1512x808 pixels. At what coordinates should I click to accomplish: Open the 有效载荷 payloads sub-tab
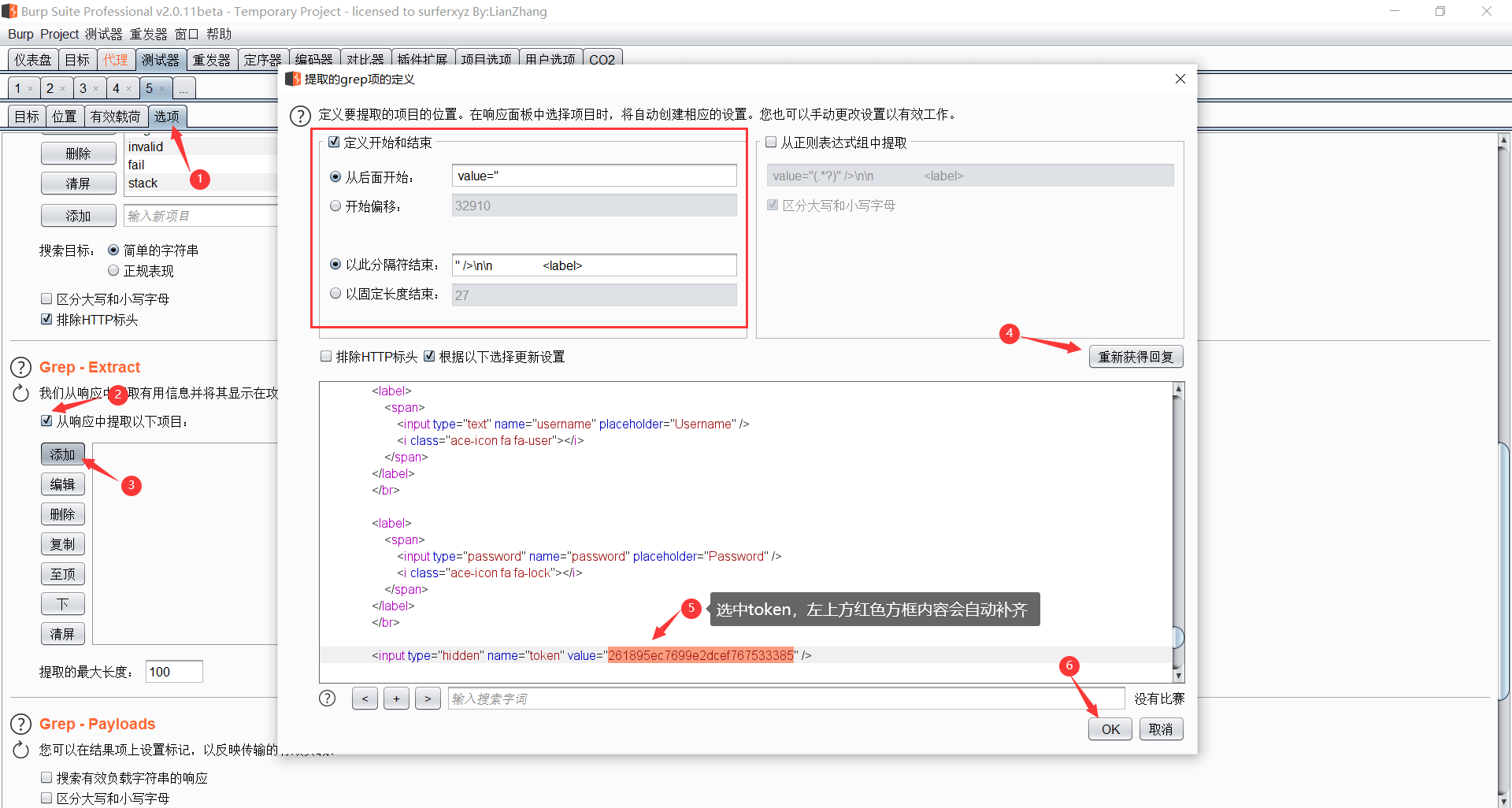pyautogui.click(x=115, y=117)
